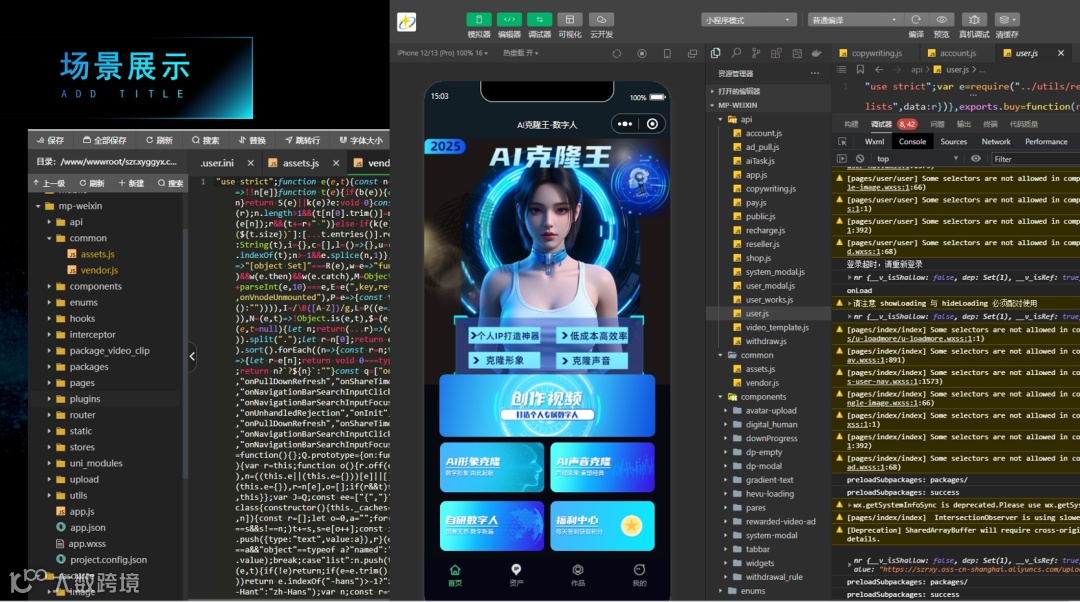
Task: Expand the digital_human folder
Action: (771, 424)
